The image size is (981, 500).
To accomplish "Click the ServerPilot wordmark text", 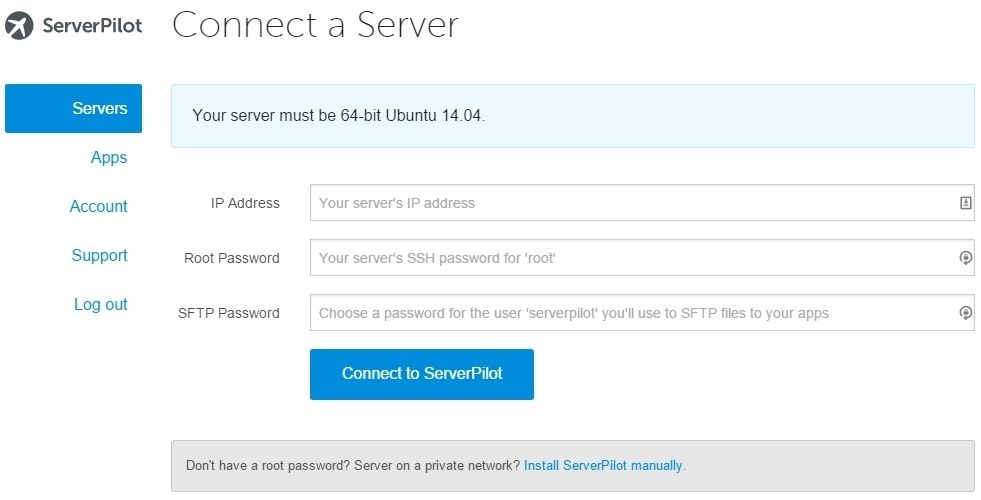I will pyautogui.click(x=92, y=26).
